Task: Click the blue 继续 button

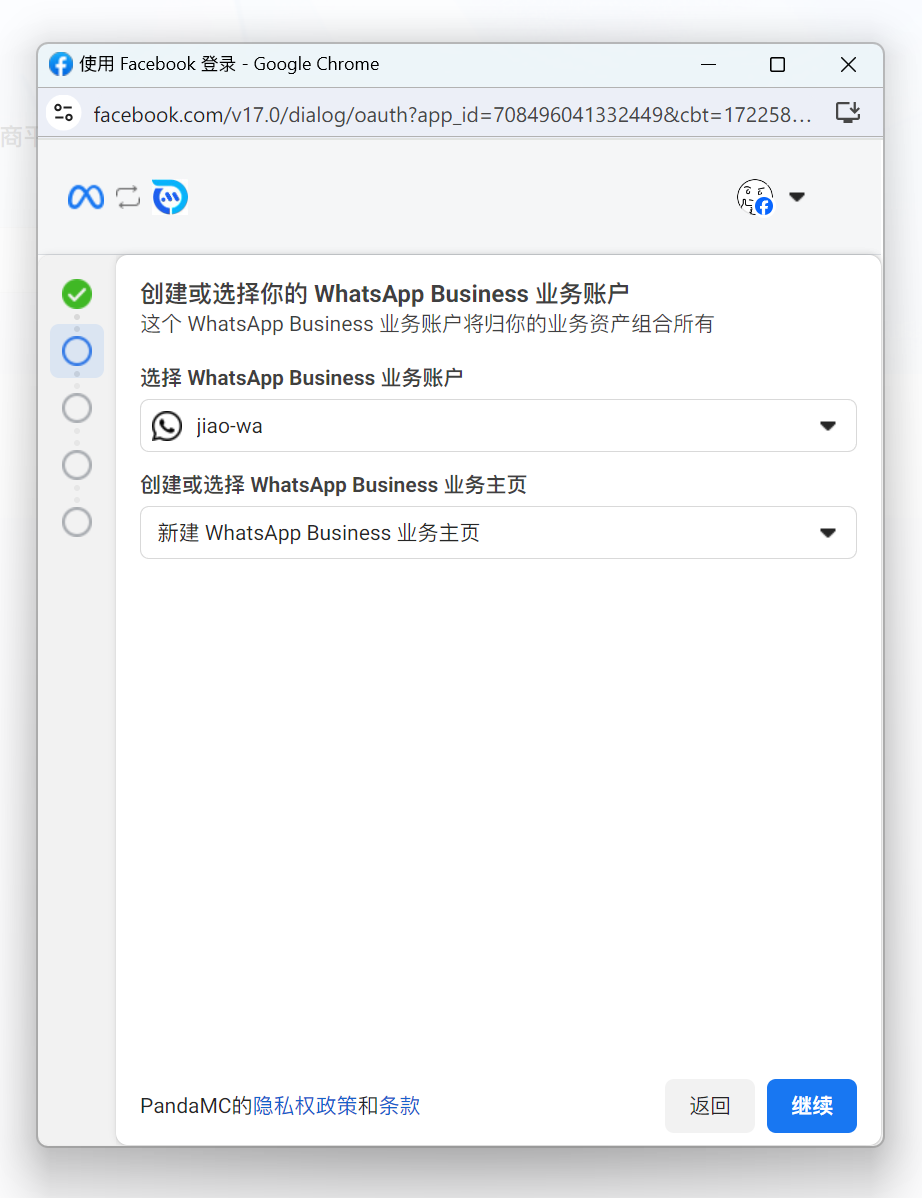Action: 811,1106
